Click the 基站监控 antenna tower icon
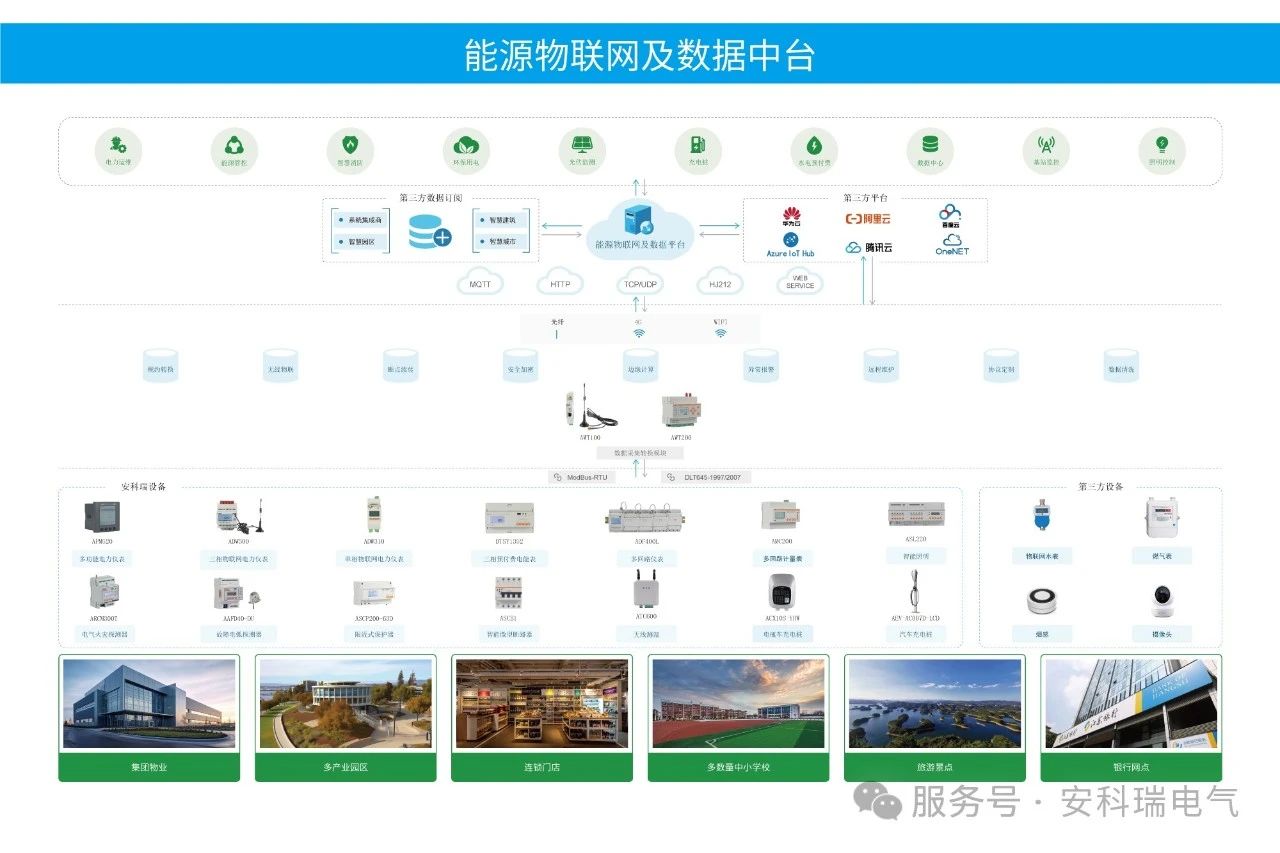 tap(1046, 144)
